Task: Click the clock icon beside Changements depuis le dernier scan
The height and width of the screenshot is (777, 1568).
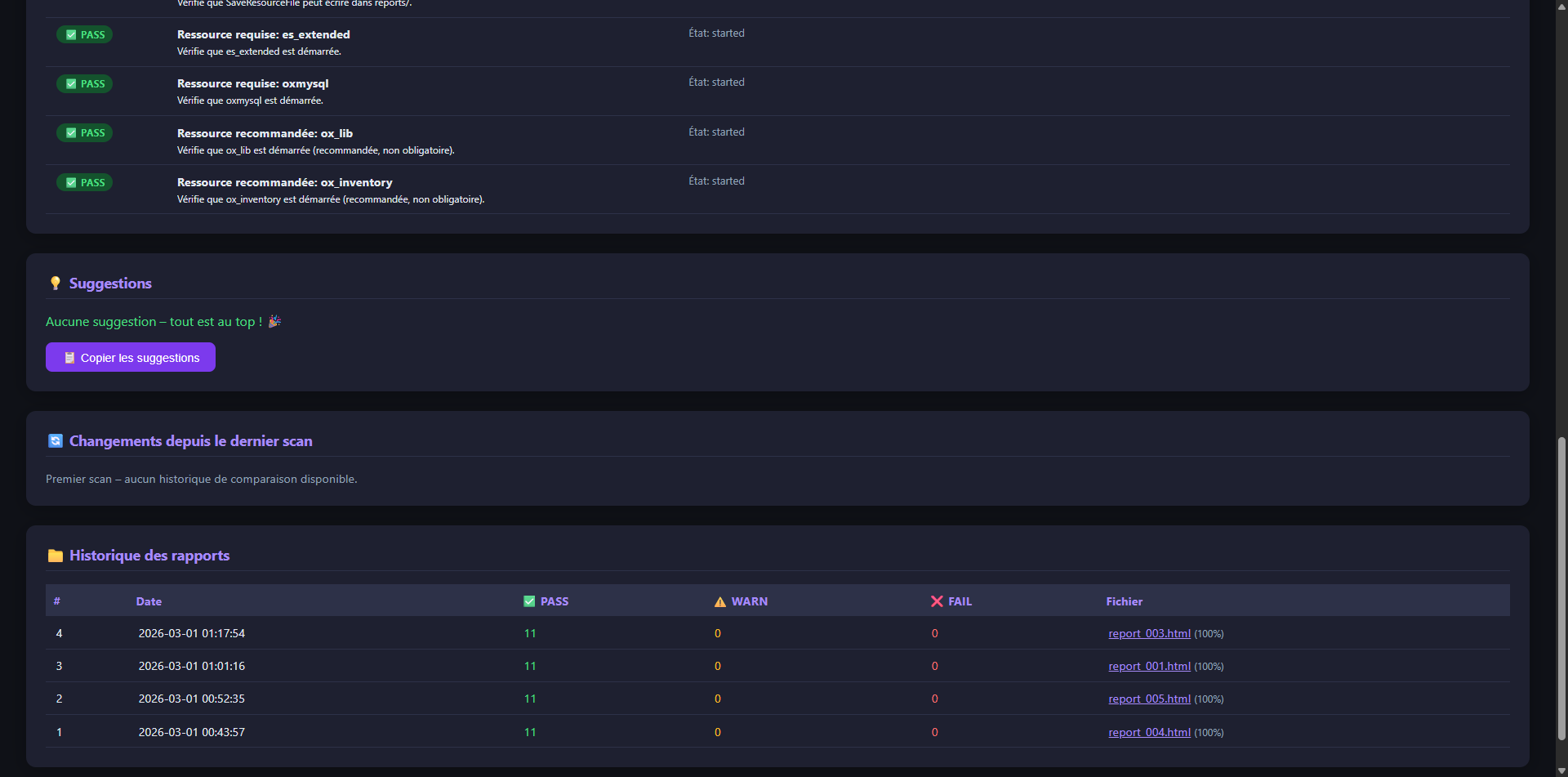Action: pos(55,440)
